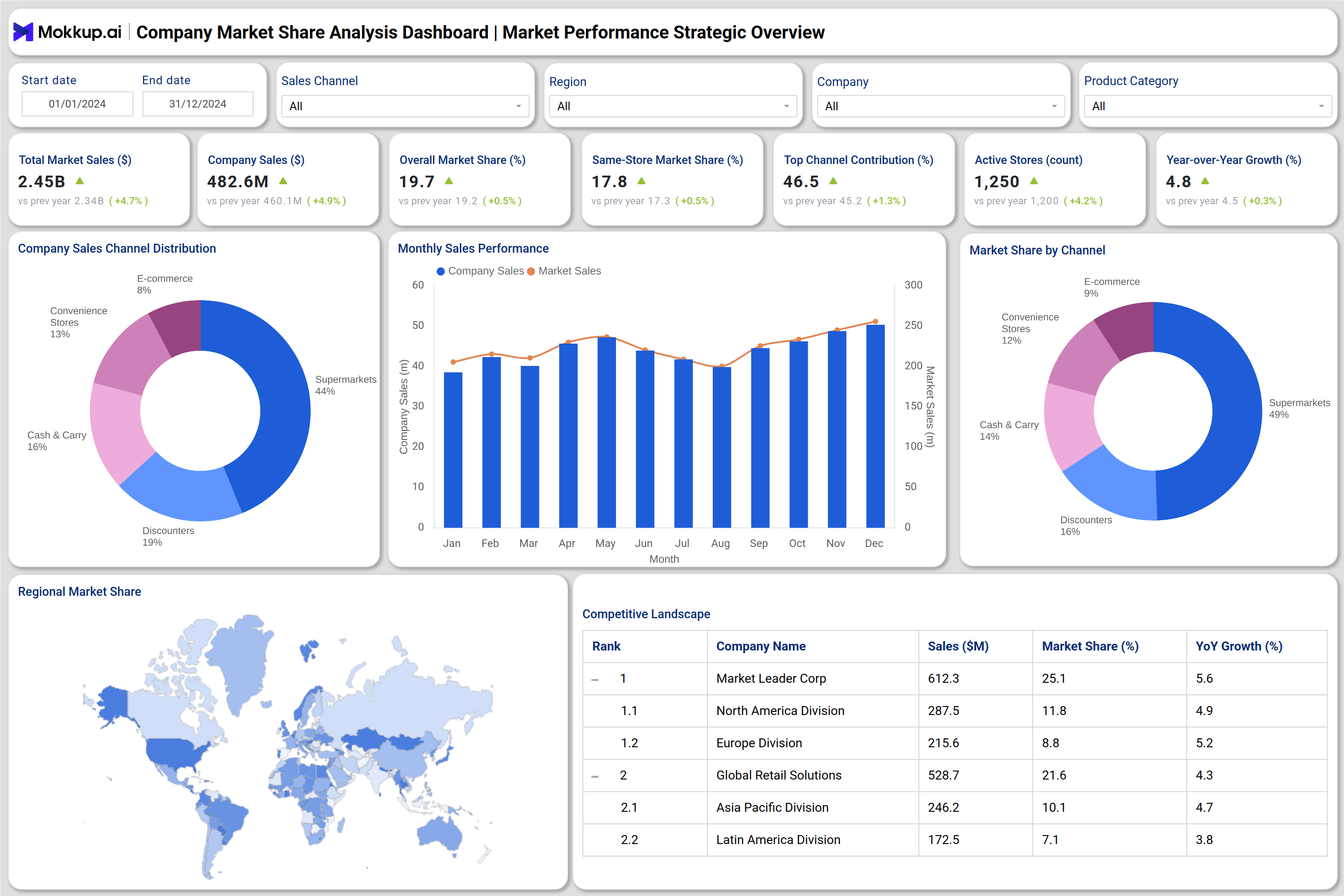Click the Monthly Sales Performance title

pos(473,249)
